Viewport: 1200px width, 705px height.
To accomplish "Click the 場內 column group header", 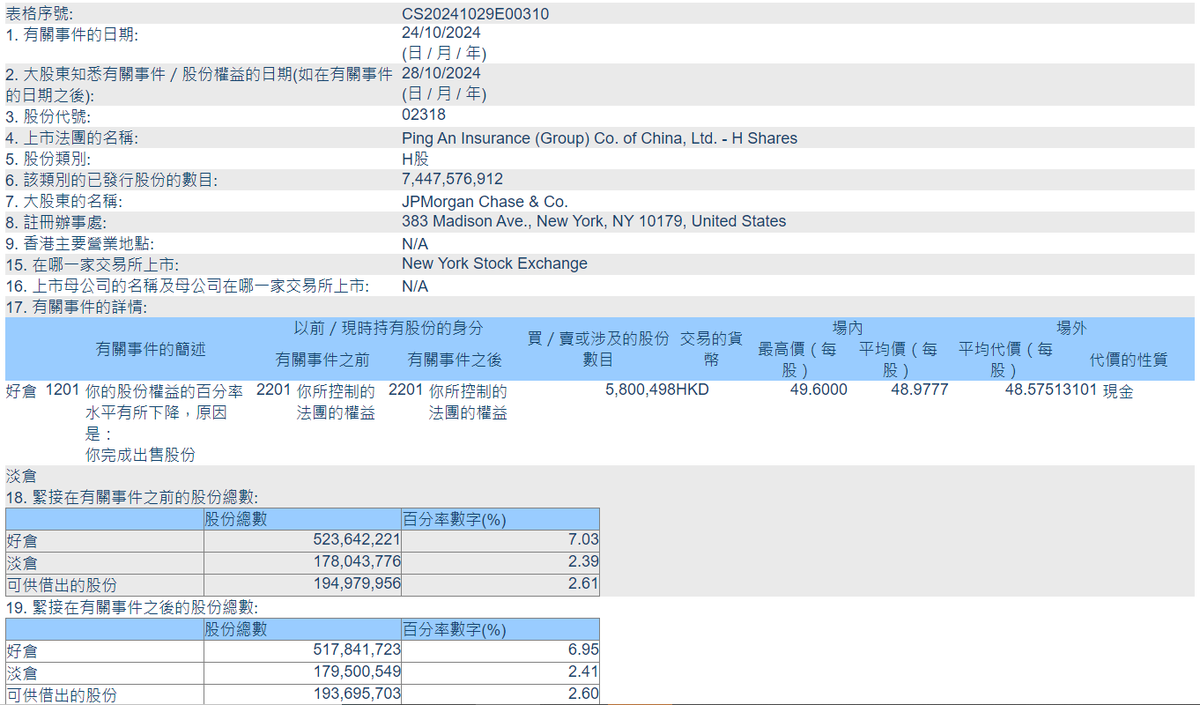I will (x=847, y=327).
